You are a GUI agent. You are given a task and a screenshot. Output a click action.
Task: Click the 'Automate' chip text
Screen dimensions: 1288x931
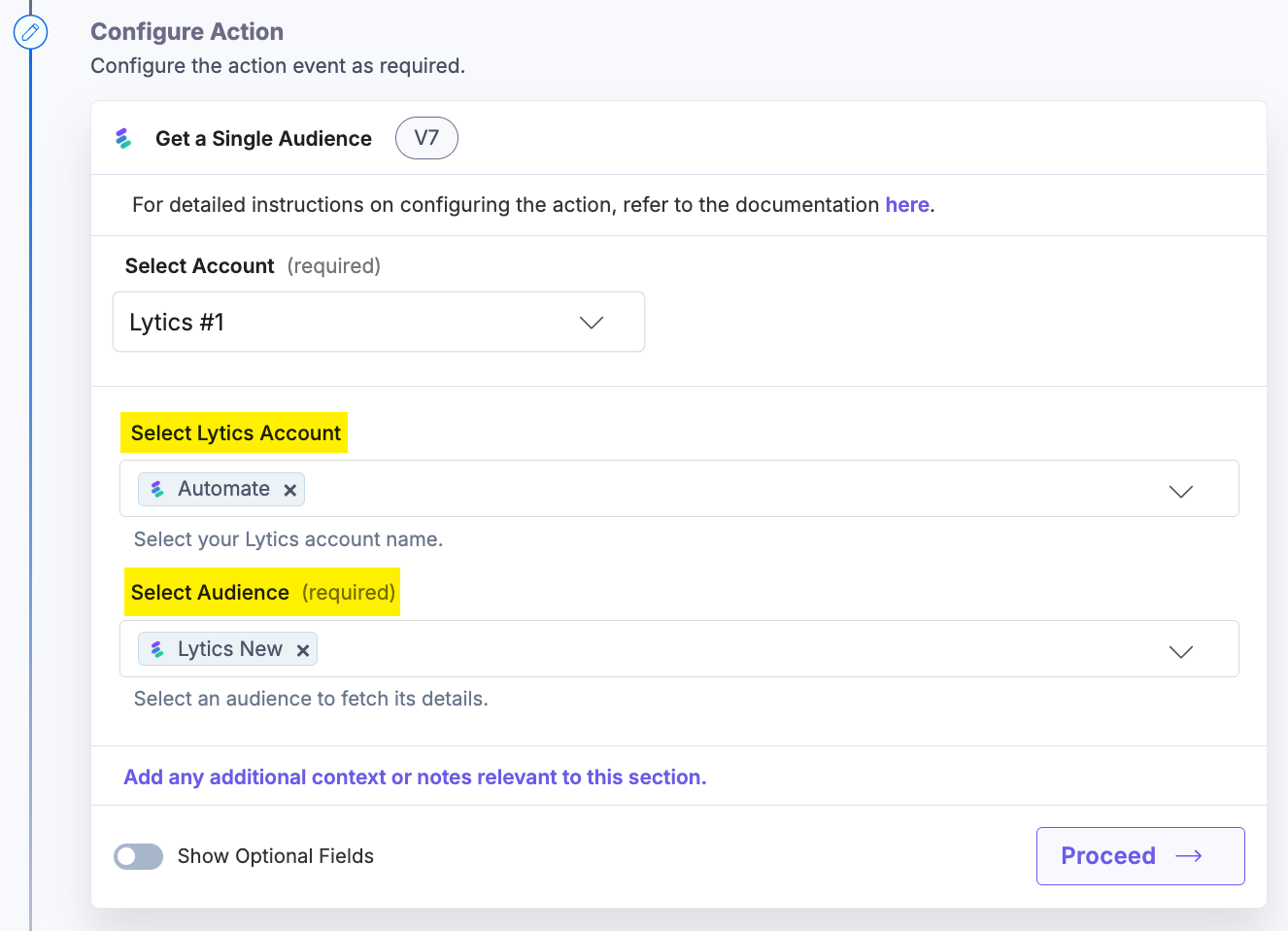click(x=223, y=489)
